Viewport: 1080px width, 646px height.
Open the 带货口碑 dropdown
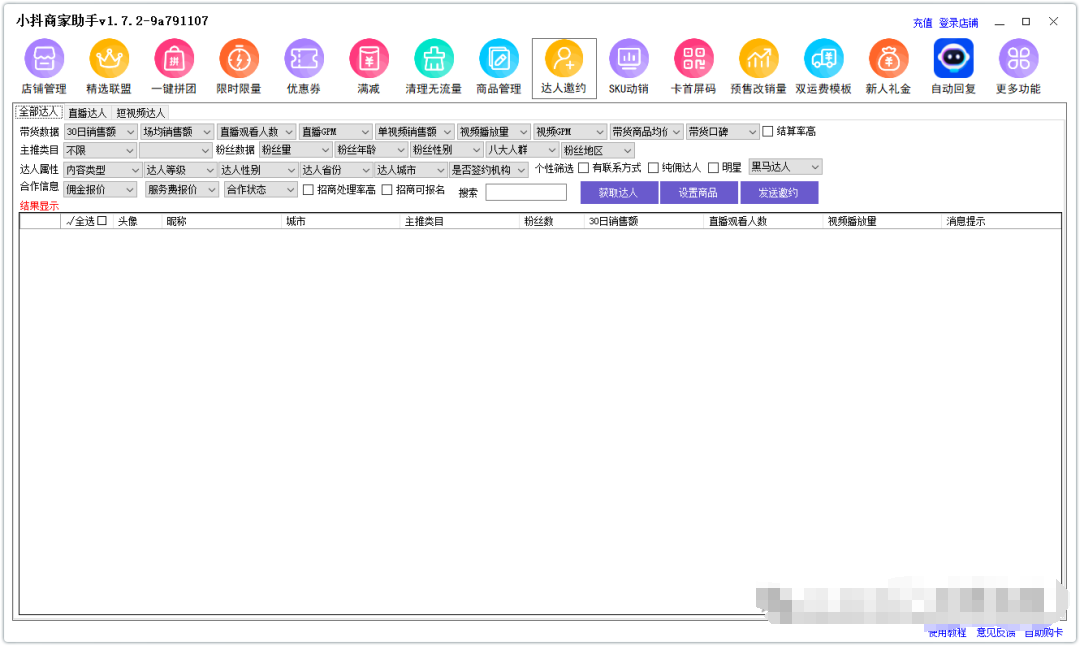coord(723,132)
